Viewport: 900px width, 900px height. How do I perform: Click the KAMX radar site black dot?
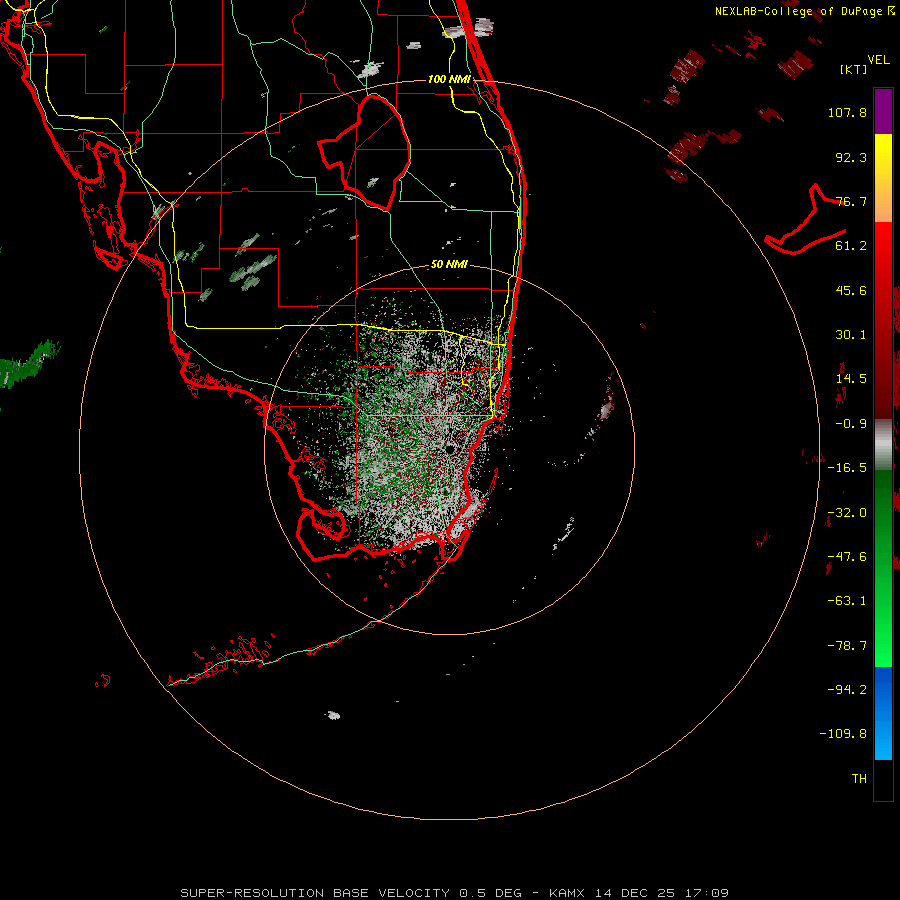pyautogui.click(x=449, y=448)
